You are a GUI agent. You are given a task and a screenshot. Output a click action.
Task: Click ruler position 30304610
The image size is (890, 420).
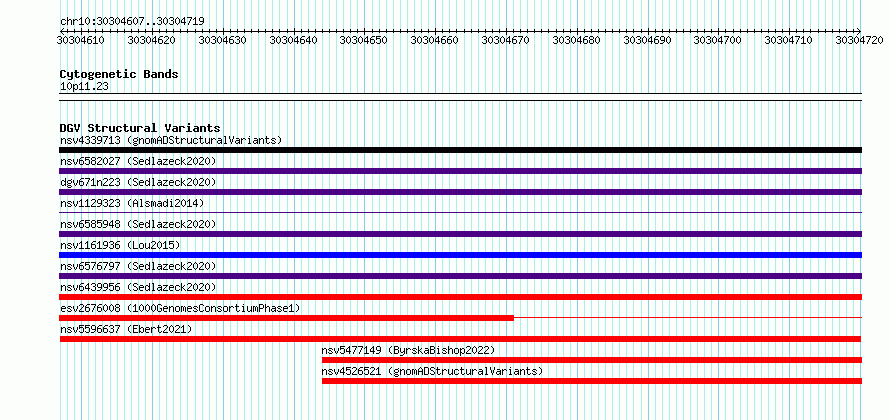[81, 40]
